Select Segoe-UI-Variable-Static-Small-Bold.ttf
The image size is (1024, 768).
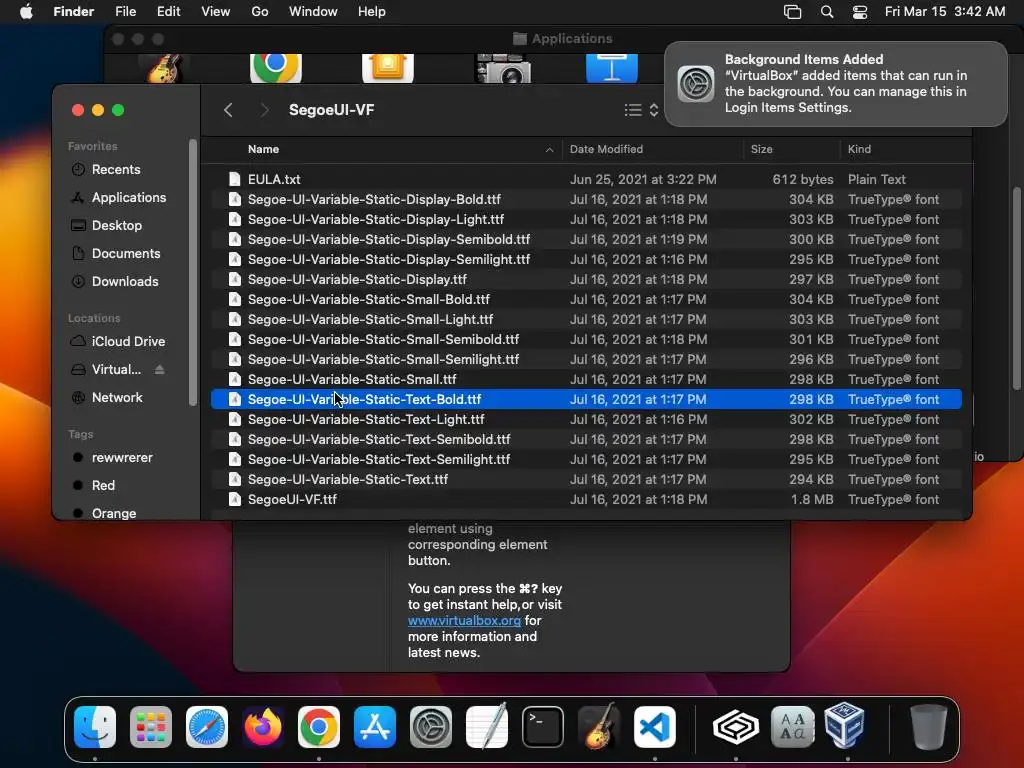coord(586,299)
